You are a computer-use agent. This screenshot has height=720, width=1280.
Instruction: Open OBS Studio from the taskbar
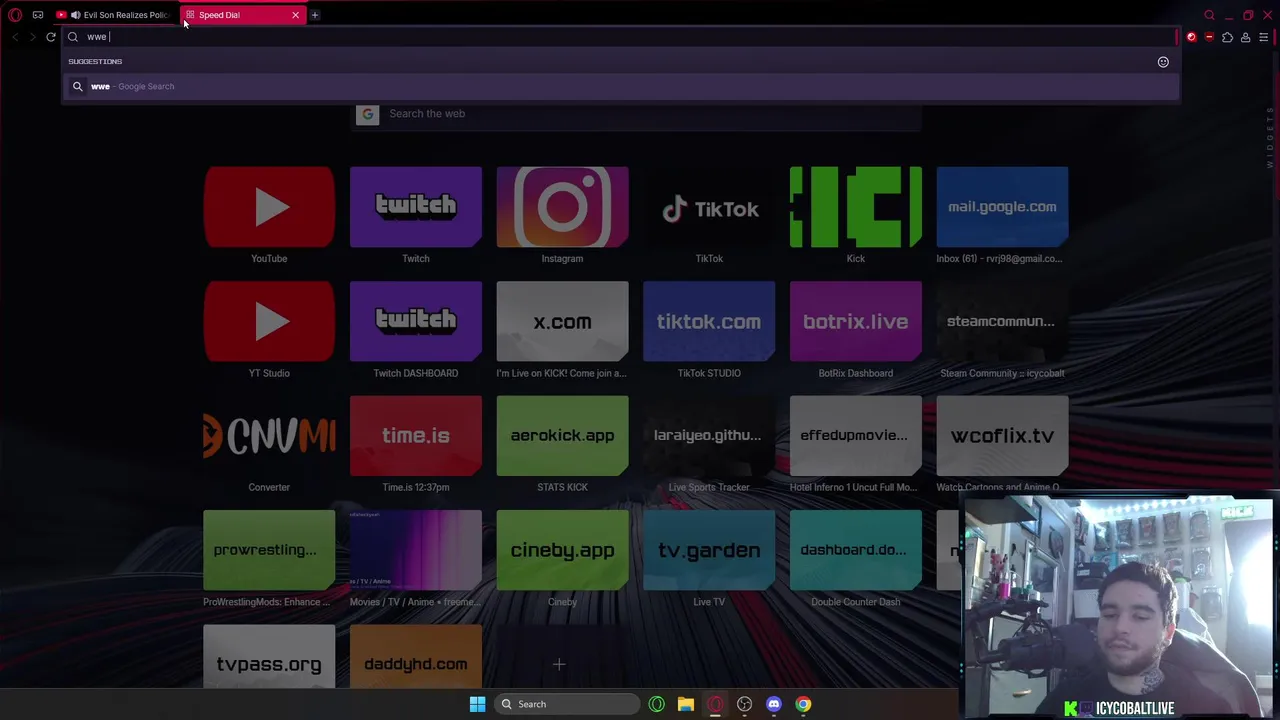(744, 704)
